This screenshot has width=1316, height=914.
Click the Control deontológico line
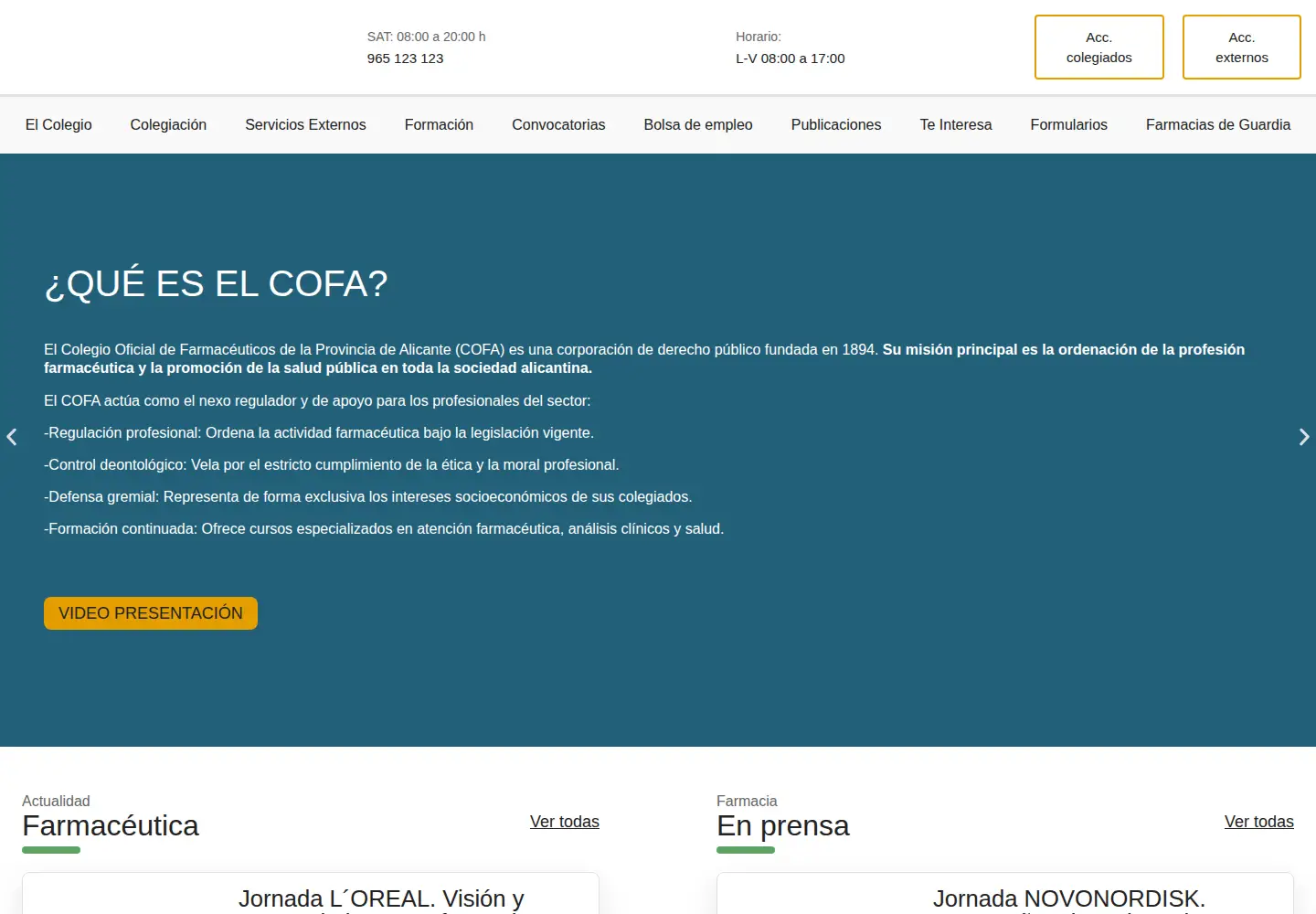pos(332,465)
